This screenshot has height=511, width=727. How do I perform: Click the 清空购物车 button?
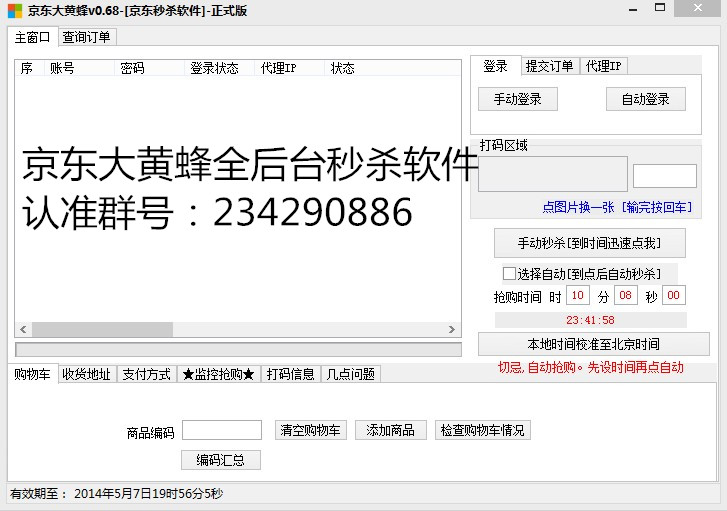(x=311, y=430)
